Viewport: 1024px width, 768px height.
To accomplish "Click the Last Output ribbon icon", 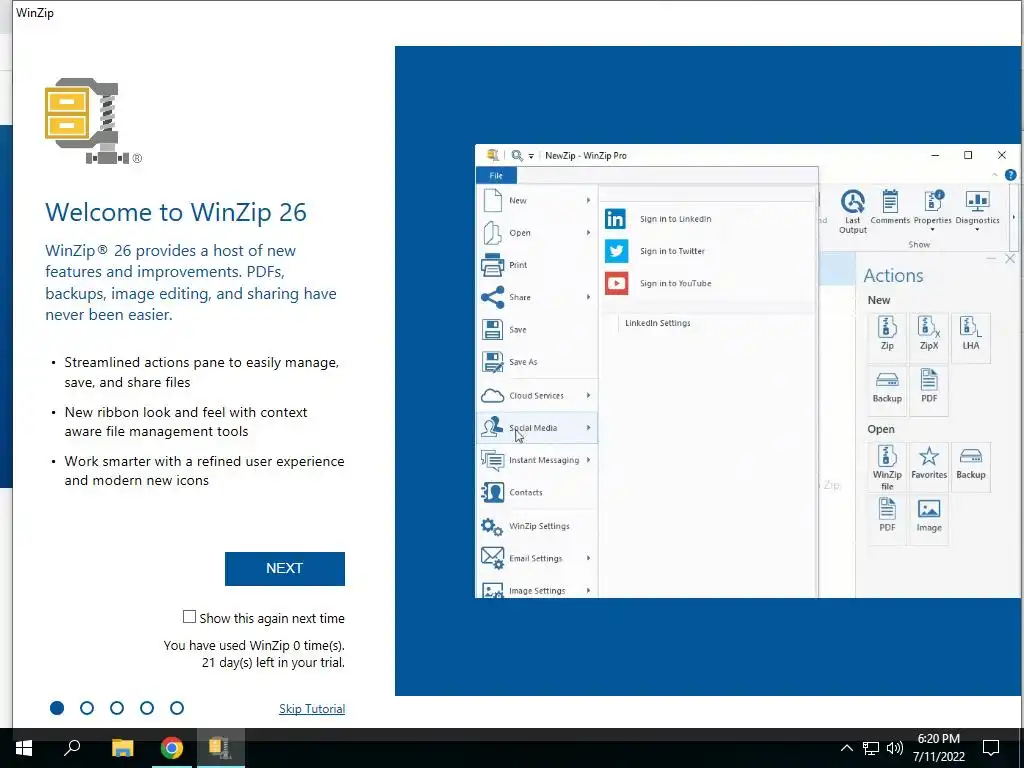I will click(852, 202).
